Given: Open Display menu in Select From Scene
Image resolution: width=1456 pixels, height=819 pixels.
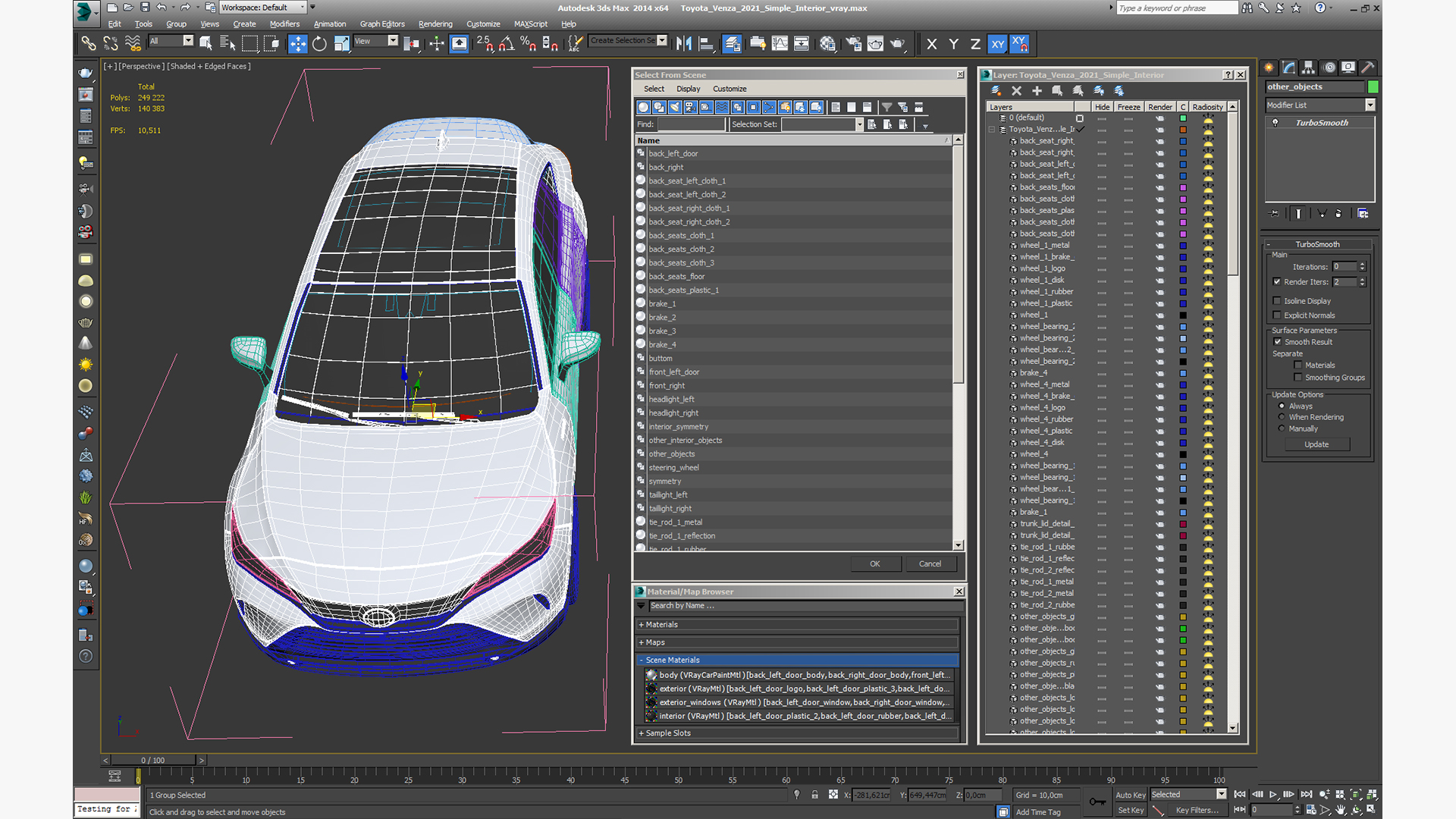Looking at the screenshot, I should pyautogui.click(x=688, y=89).
